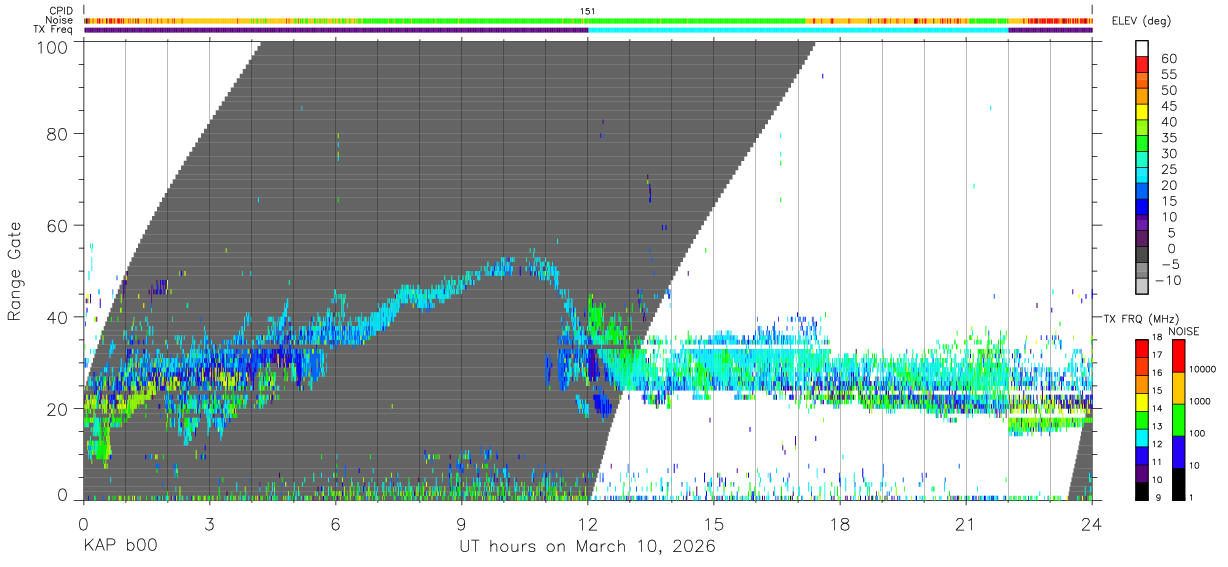The image size is (1228, 567).
Task: Click the red TX FRQ swatch between 18 and 17
Action: (1142, 349)
